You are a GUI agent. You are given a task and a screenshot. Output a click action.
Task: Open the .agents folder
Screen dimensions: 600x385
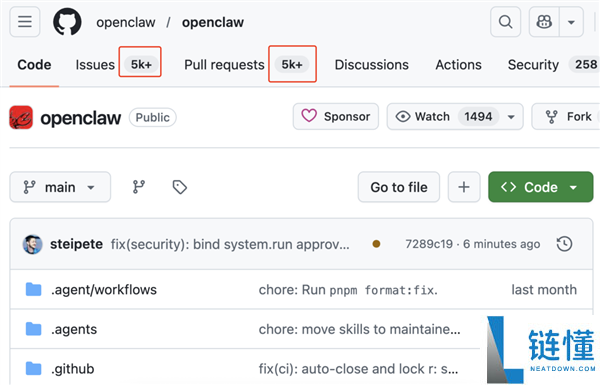tap(74, 329)
